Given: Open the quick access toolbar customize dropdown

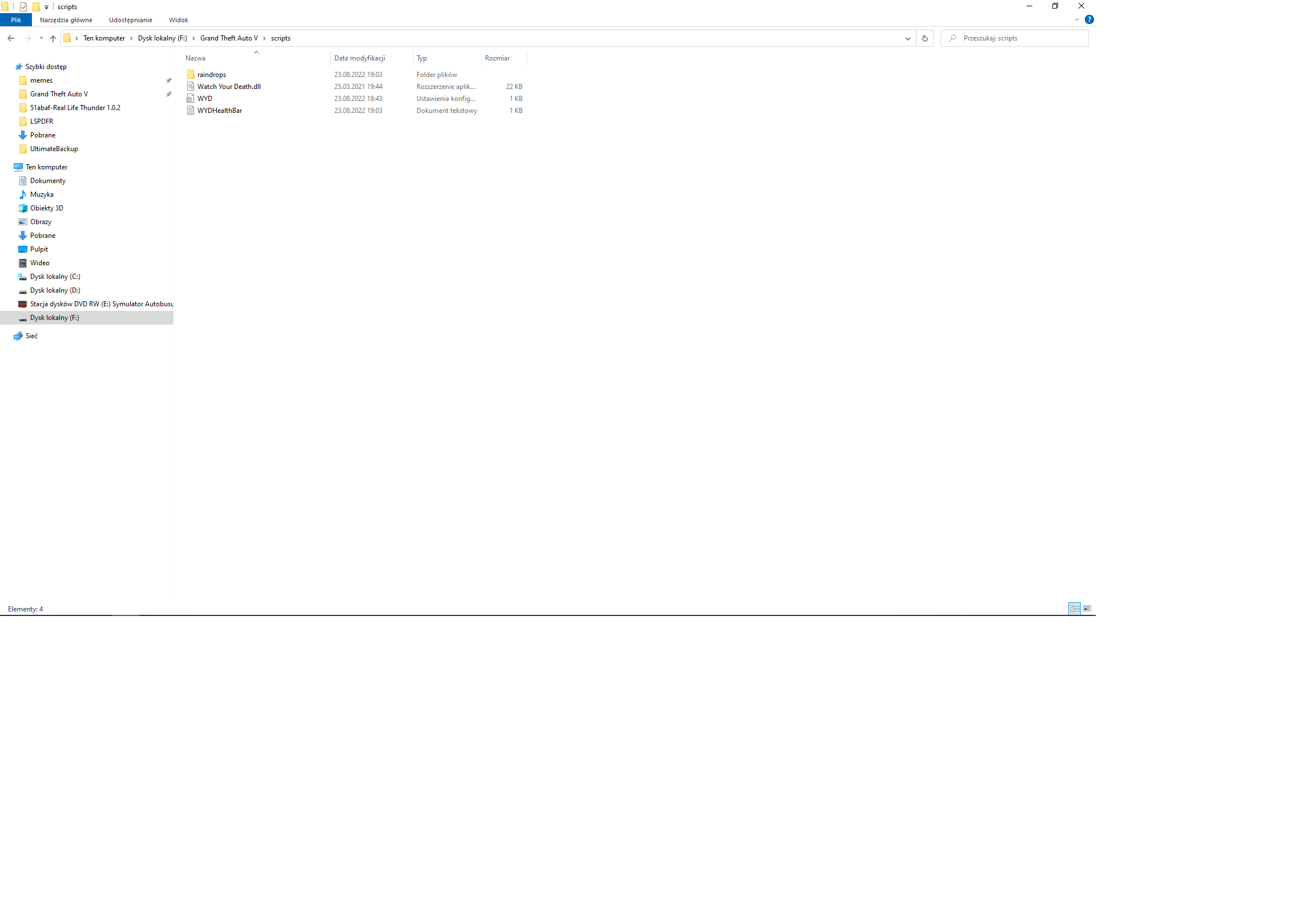Looking at the screenshot, I should point(46,7).
